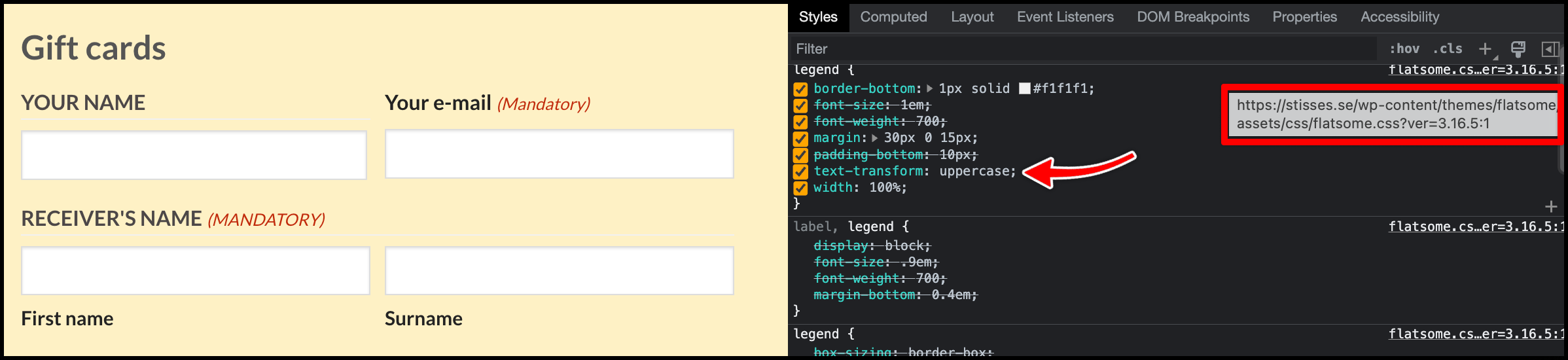
Task: Click the new style rule plus icon
Action: click(1486, 49)
